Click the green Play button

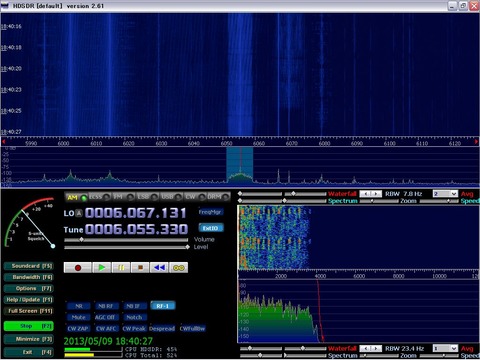click(x=102, y=268)
